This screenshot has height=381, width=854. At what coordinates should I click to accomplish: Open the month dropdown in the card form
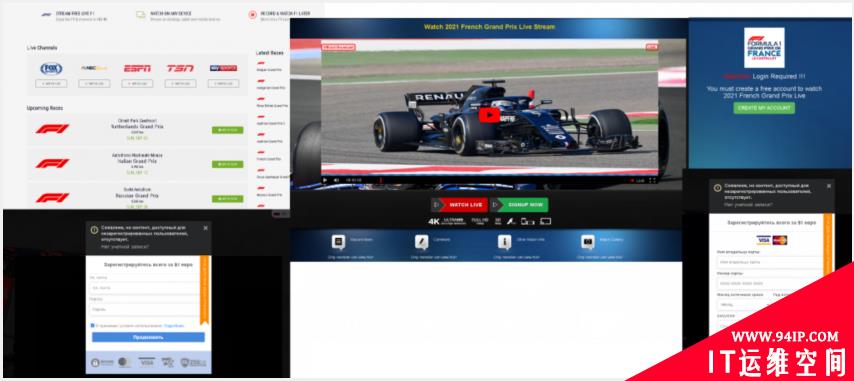click(x=741, y=305)
